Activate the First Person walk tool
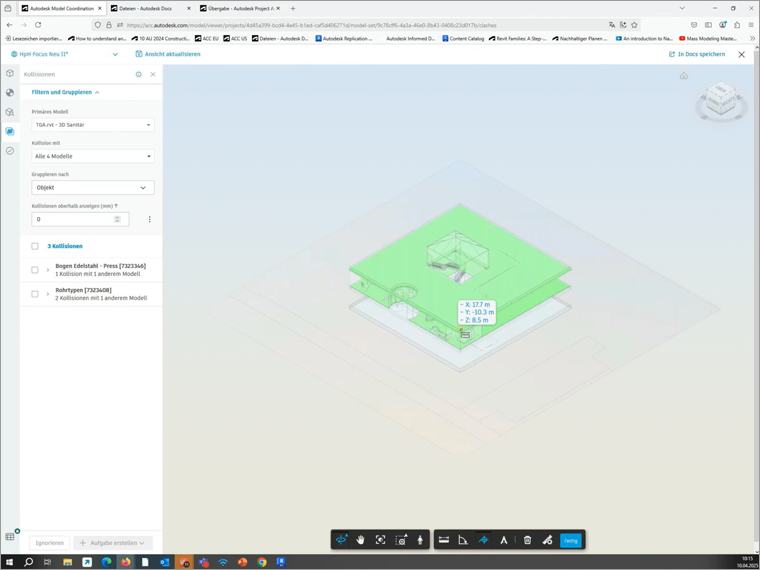 420,540
